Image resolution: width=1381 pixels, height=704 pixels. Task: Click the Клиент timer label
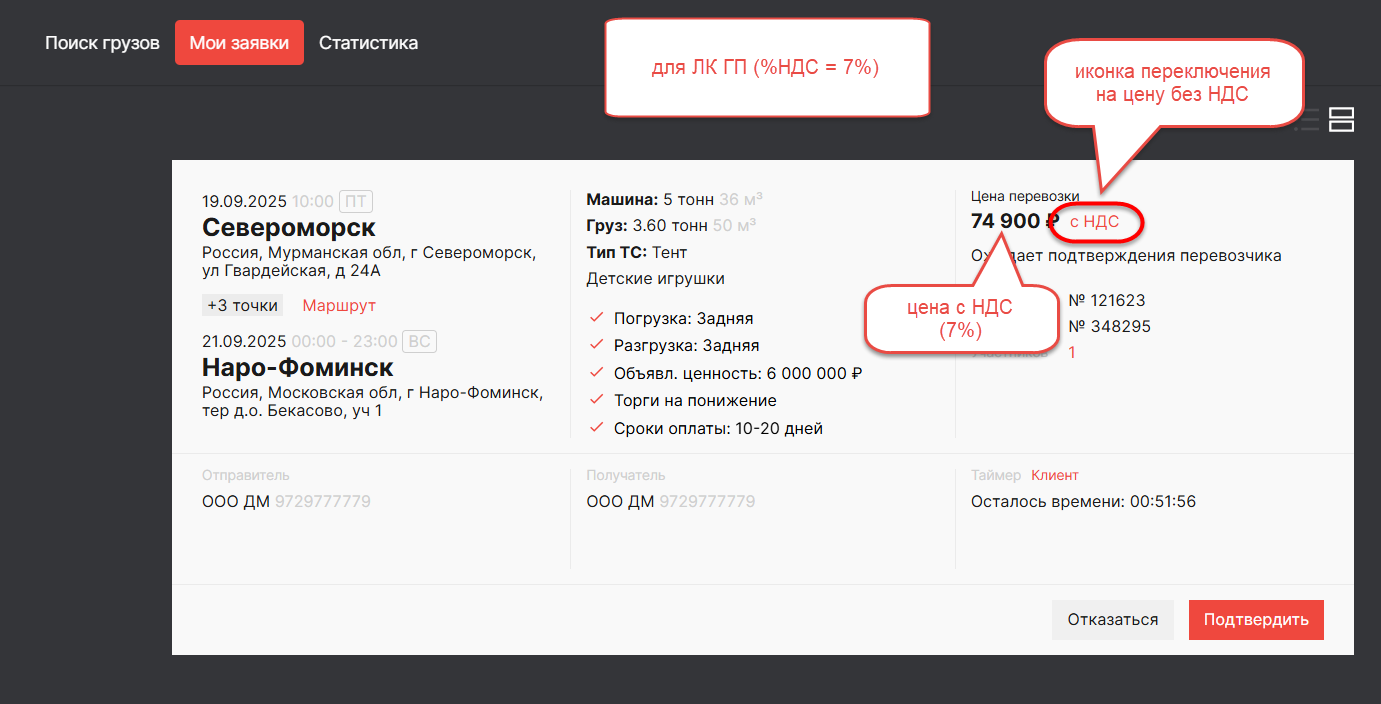tap(1055, 476)
